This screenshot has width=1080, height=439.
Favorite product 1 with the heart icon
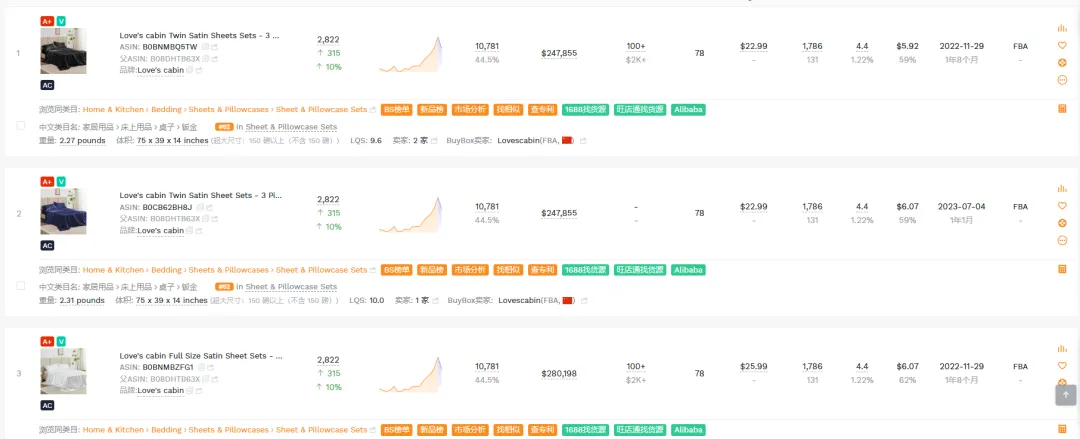1062,46
